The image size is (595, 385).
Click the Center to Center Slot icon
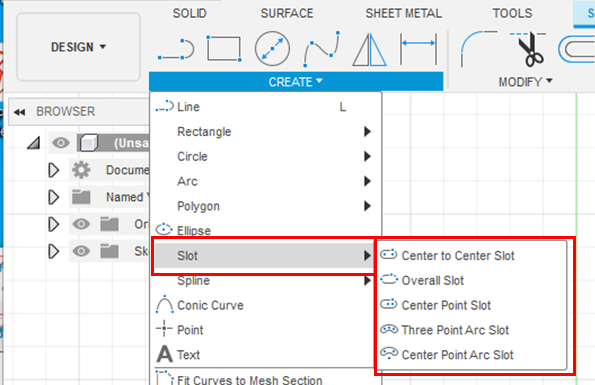click(389, 254)
